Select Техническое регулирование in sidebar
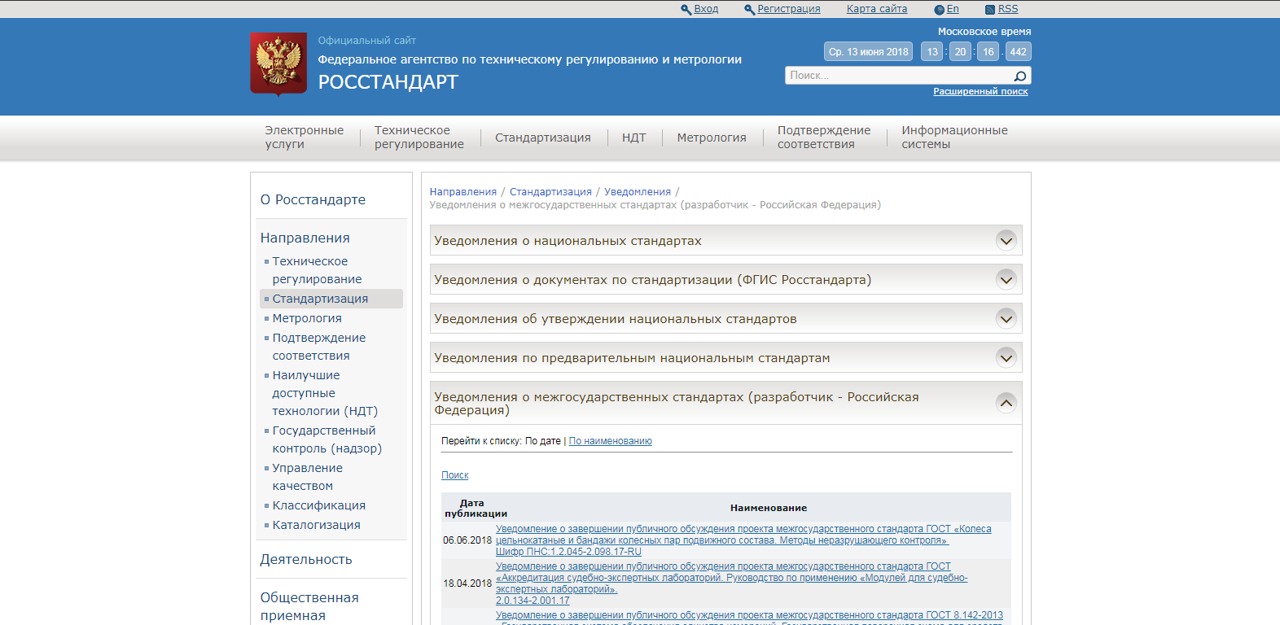 click(x=317, y=270)
